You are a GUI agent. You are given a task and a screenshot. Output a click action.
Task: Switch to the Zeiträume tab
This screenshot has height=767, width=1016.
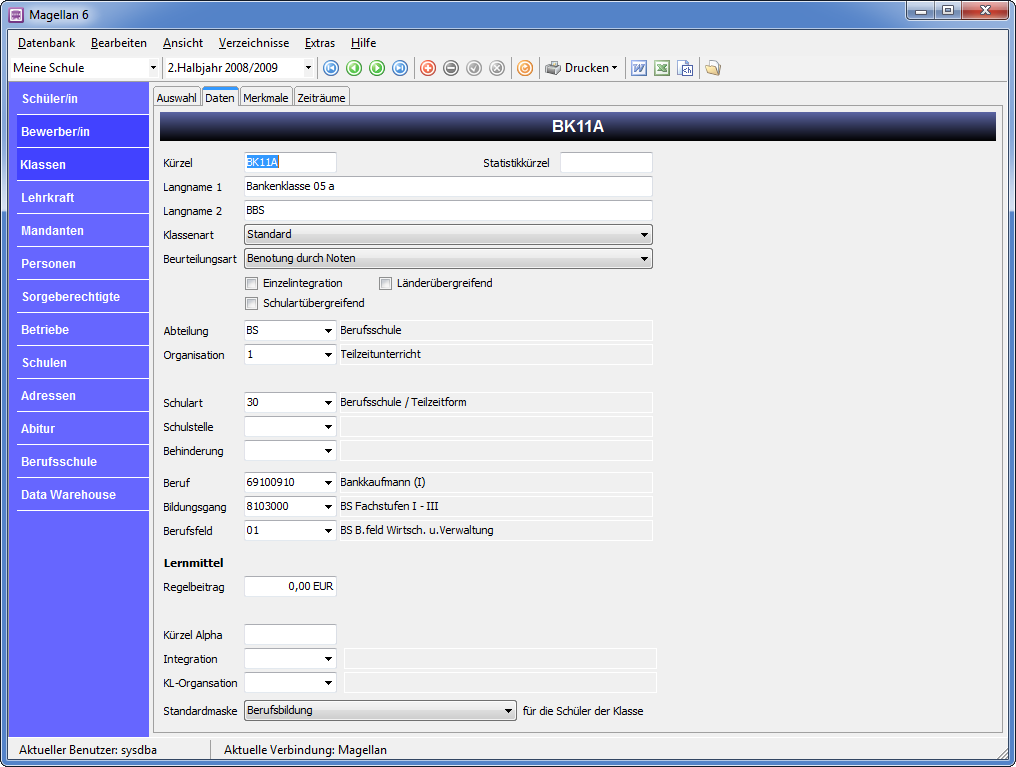coord(321,98)
